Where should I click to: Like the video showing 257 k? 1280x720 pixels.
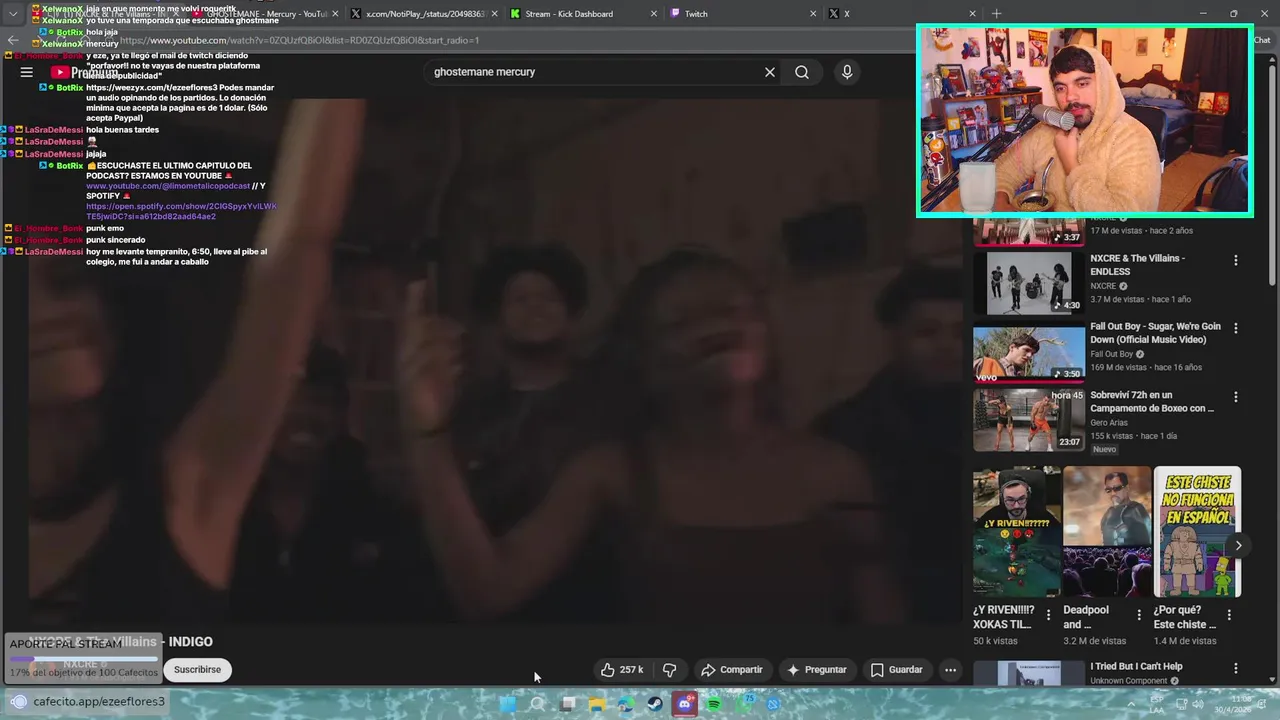621,670
